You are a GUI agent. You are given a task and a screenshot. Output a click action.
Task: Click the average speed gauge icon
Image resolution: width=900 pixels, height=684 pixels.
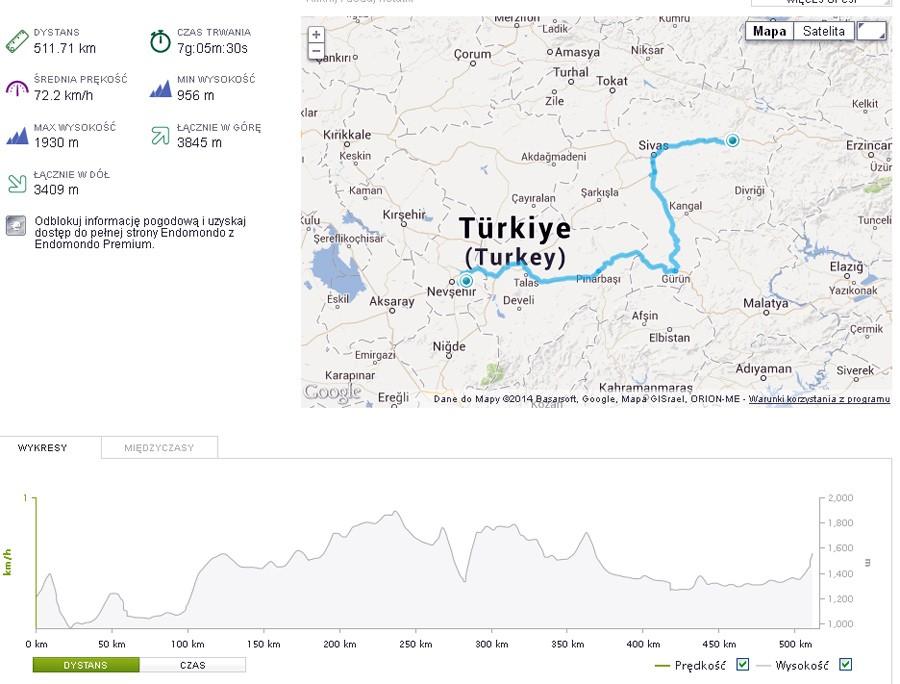click(x=17, y=88)
